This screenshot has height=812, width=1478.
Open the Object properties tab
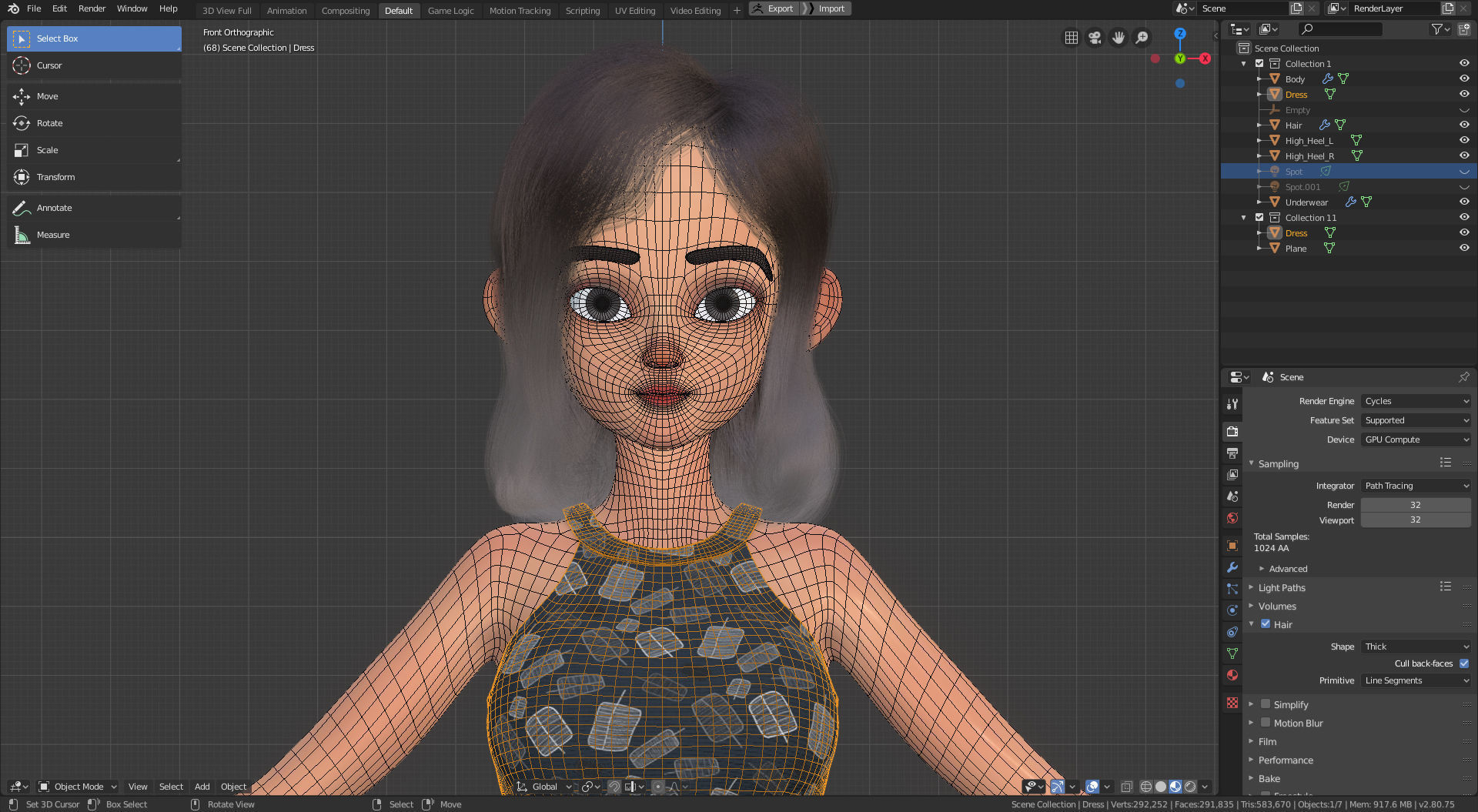coord(1232,546)
